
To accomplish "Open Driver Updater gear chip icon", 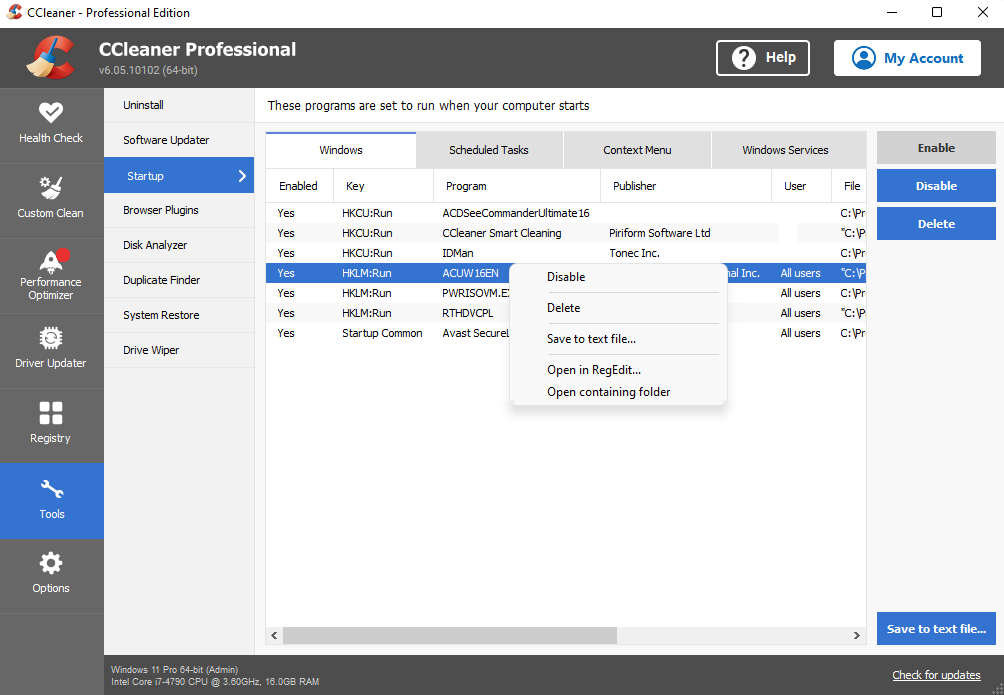I will (51, 338).
